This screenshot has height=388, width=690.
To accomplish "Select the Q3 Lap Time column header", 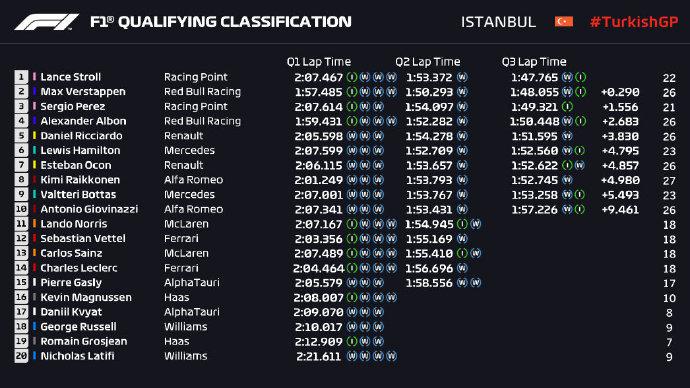I will [x=534, y=62].
